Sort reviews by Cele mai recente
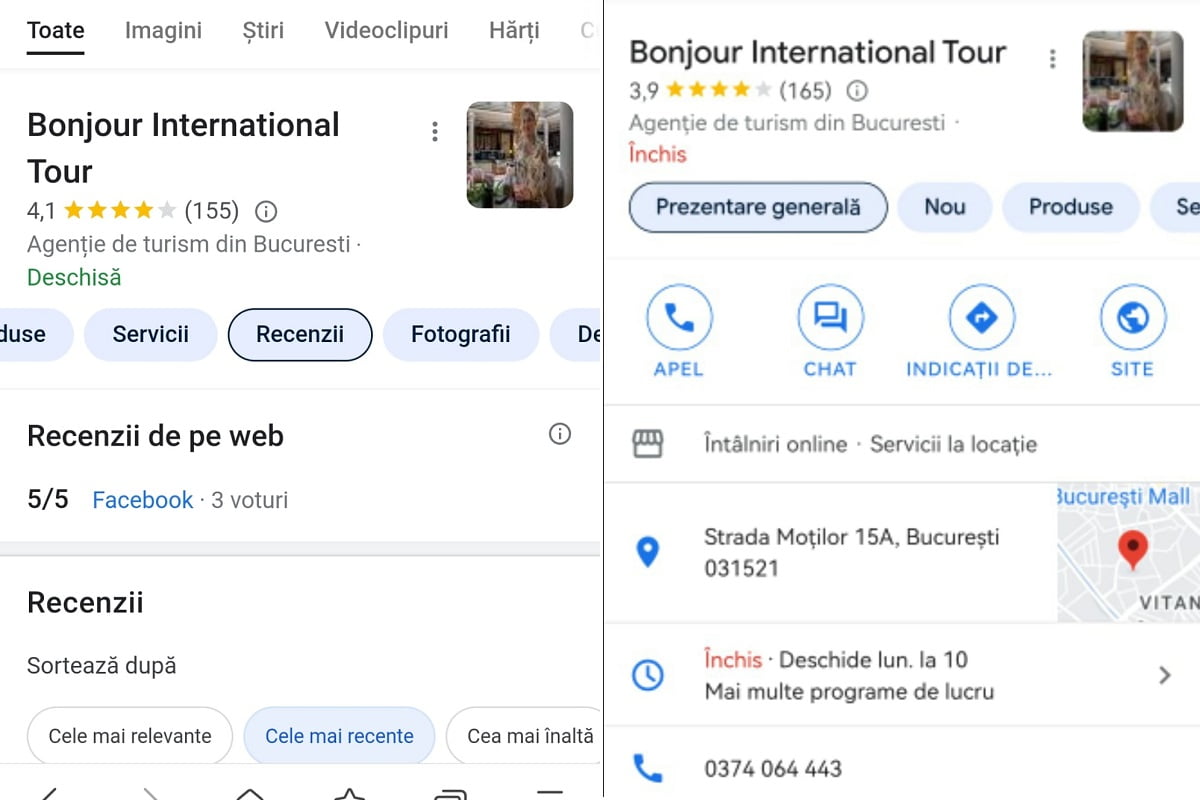The width and height of the screenshot is (1200, 800). pos(339,736)
